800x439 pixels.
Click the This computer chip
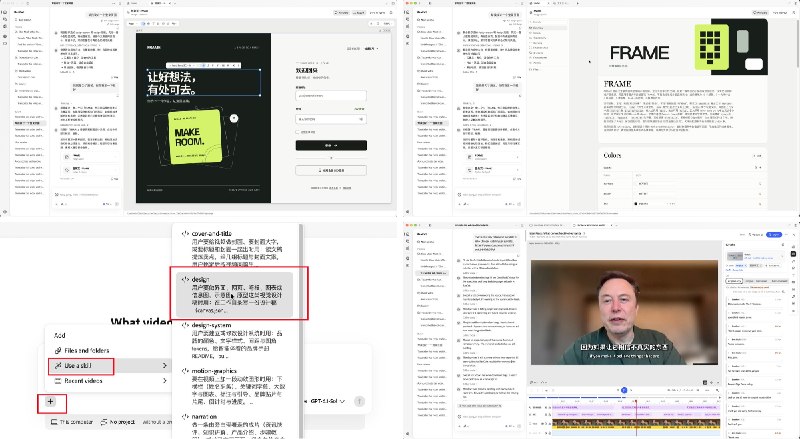click(x=72, y=422)
